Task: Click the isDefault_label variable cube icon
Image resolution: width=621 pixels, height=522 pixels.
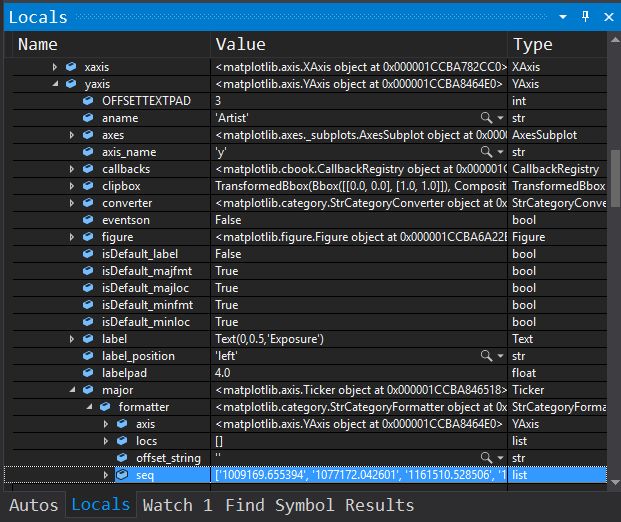Action: 88,253
